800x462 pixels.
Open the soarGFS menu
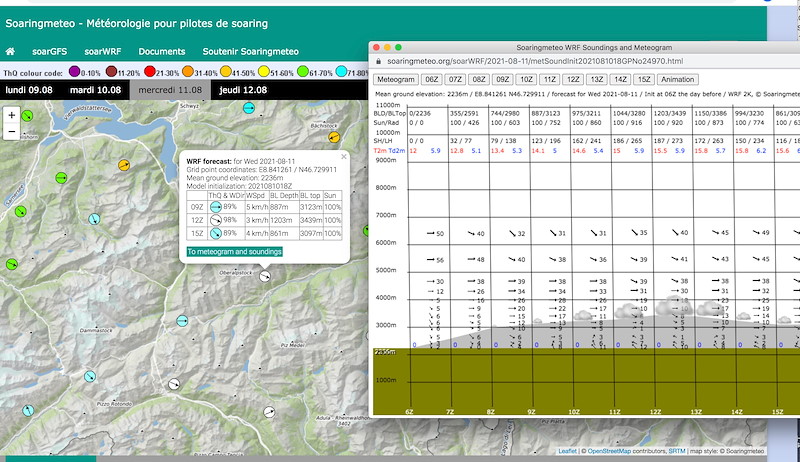[49, 52]
